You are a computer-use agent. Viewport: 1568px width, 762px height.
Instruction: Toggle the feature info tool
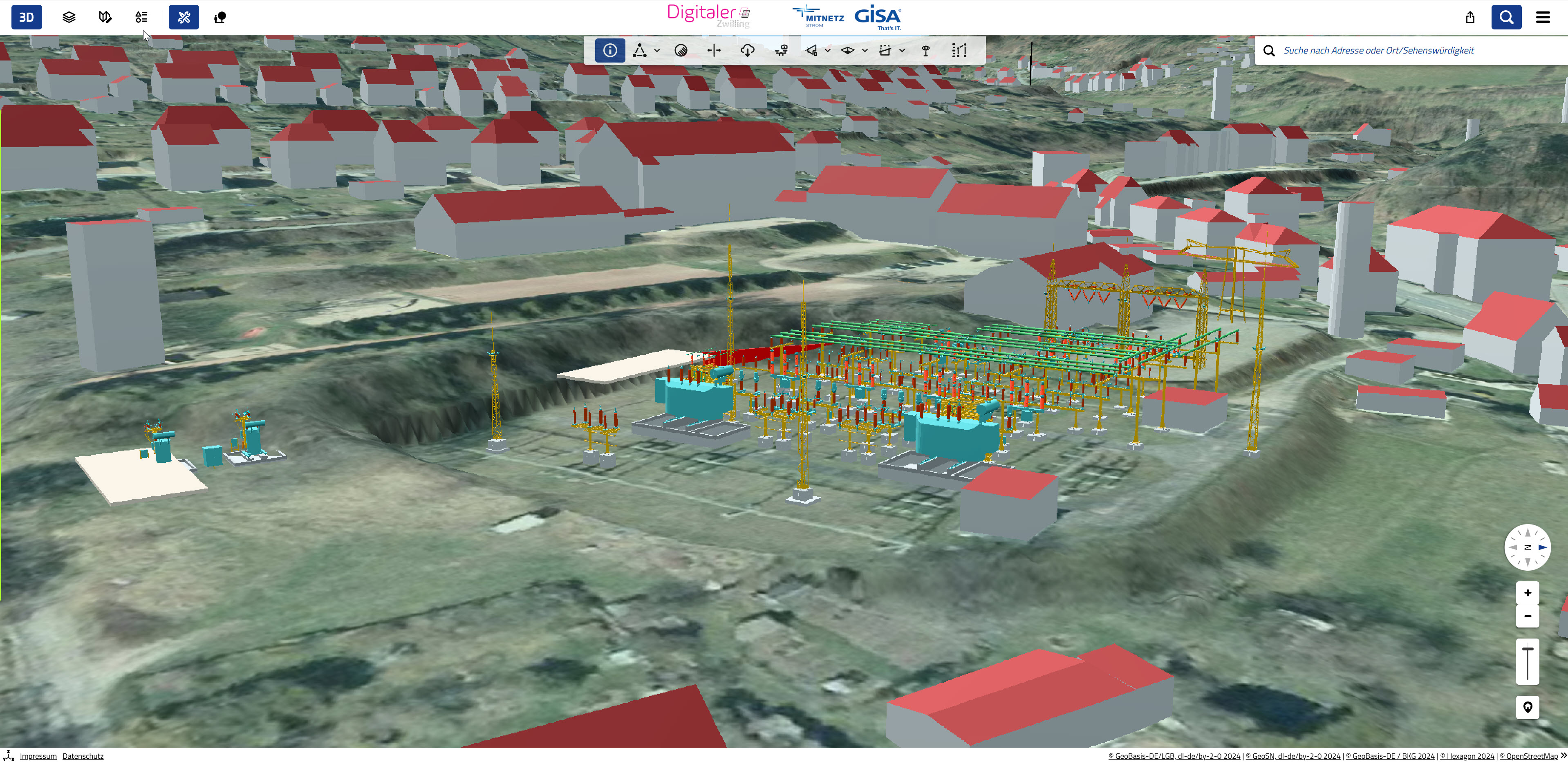point(610,51)
